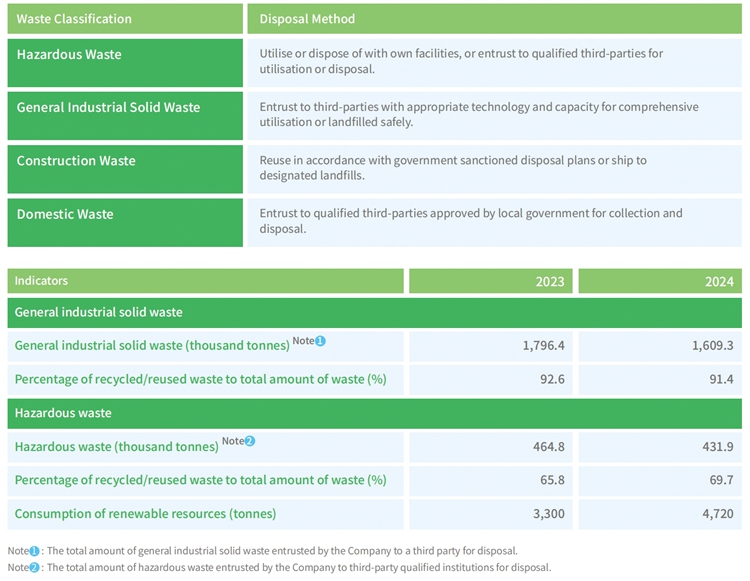Viewport: 750px width, 581px height.
Task: Select the 4,720 renewable resources value
Action: [716, 514]
